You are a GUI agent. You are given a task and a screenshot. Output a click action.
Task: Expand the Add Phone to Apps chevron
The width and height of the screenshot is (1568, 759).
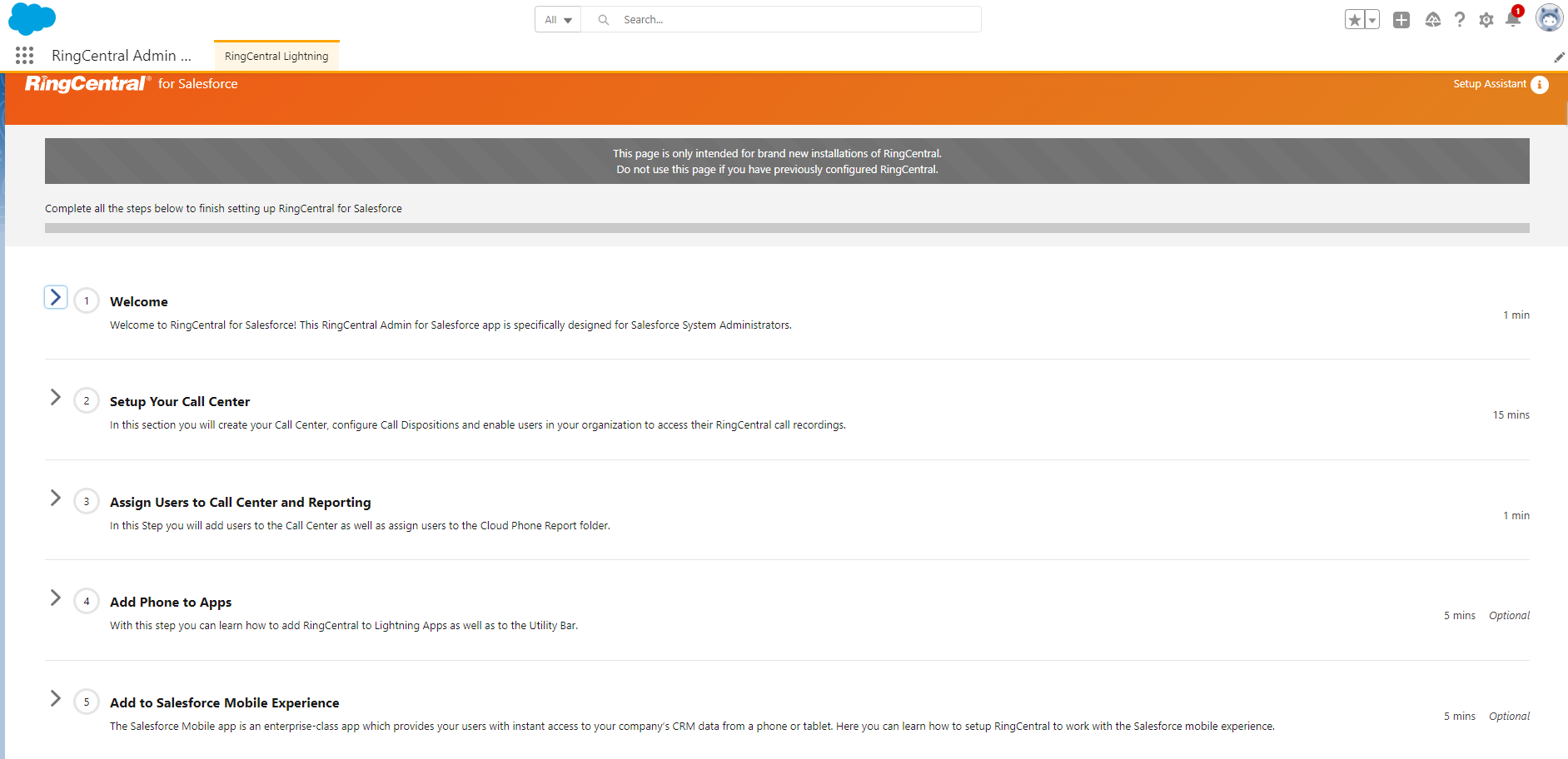pyautogui.click(x=56, y=598)
